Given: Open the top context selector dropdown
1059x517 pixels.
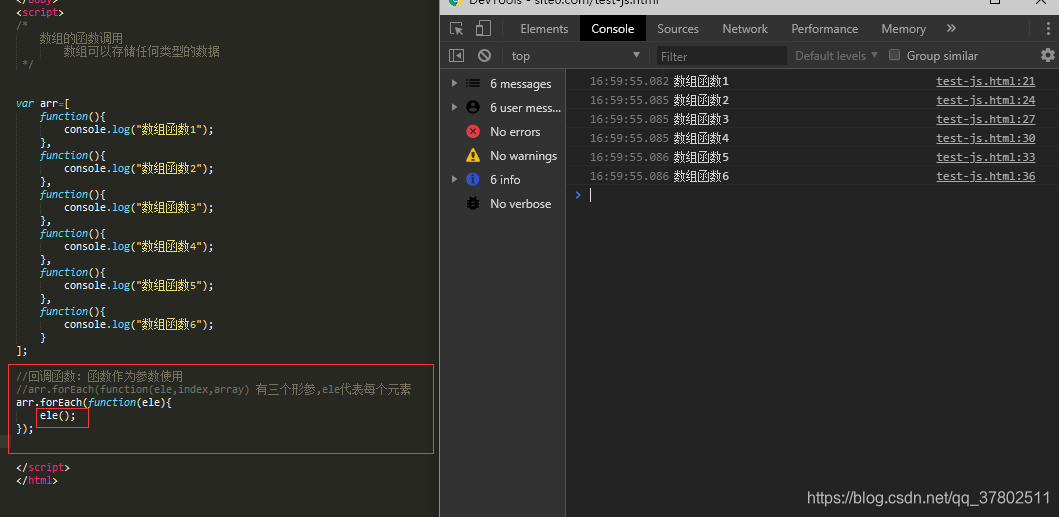Looking at the screenshot, I should click(x=575, y=55).
